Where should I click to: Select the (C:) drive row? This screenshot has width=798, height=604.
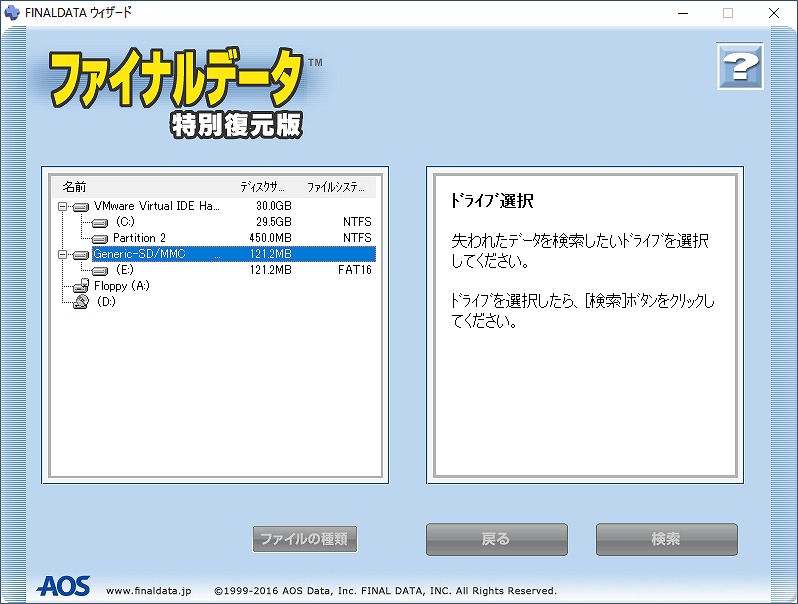click(x=125, y=222)
